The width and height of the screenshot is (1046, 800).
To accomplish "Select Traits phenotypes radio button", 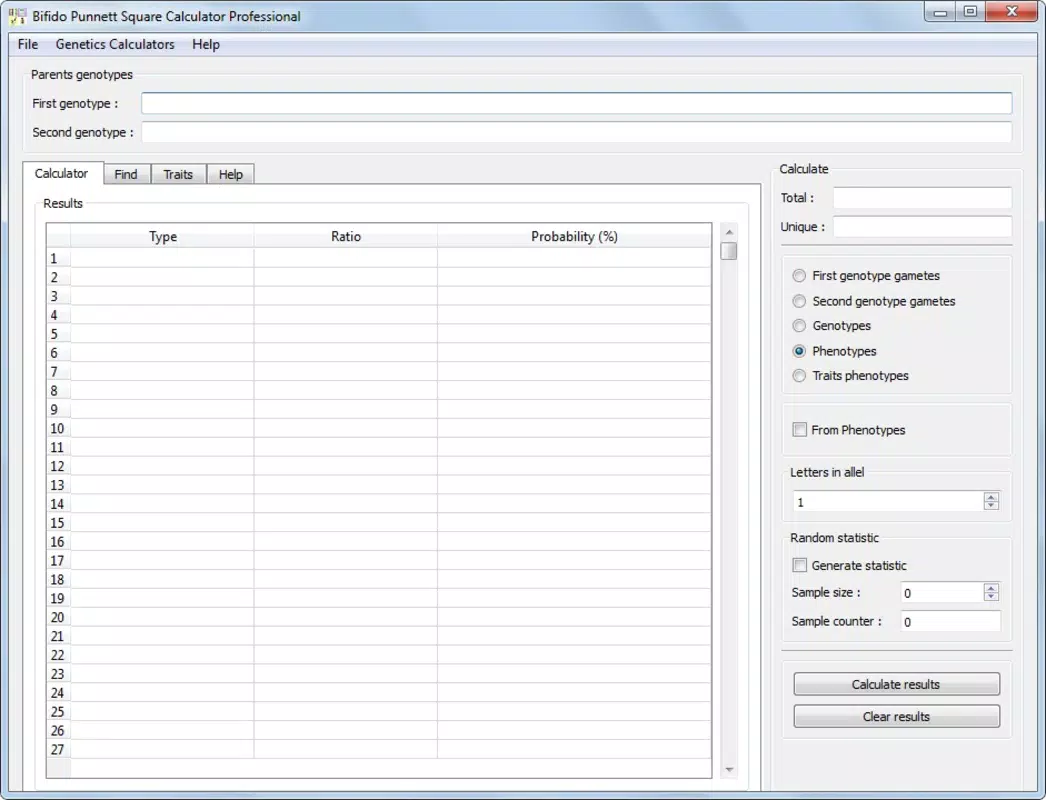I will 799,376.
